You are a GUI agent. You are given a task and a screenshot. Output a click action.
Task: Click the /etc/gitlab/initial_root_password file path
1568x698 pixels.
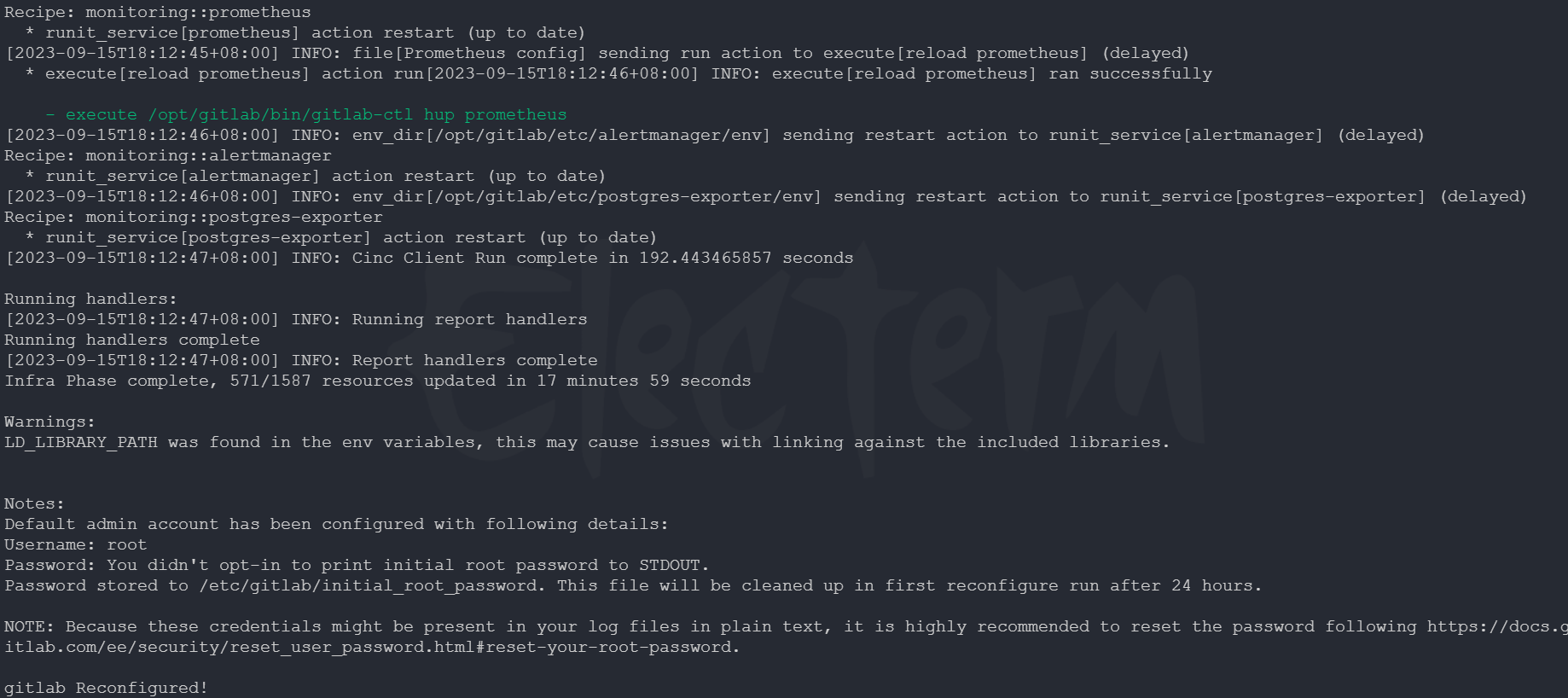369,585
